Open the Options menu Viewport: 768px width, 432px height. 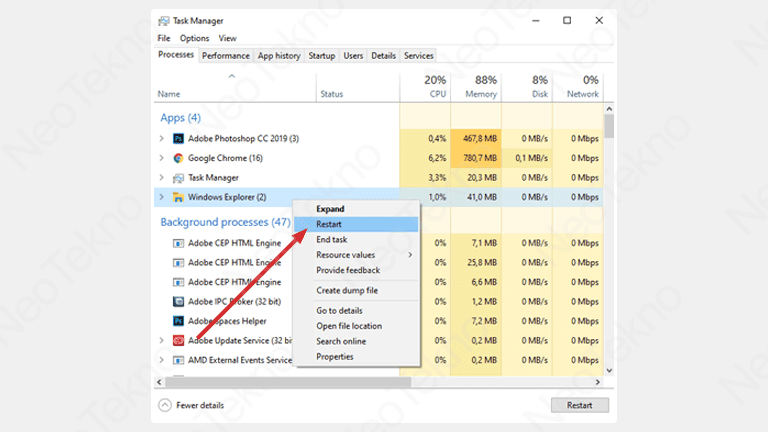pyautogui.click(x=194, y=38)
